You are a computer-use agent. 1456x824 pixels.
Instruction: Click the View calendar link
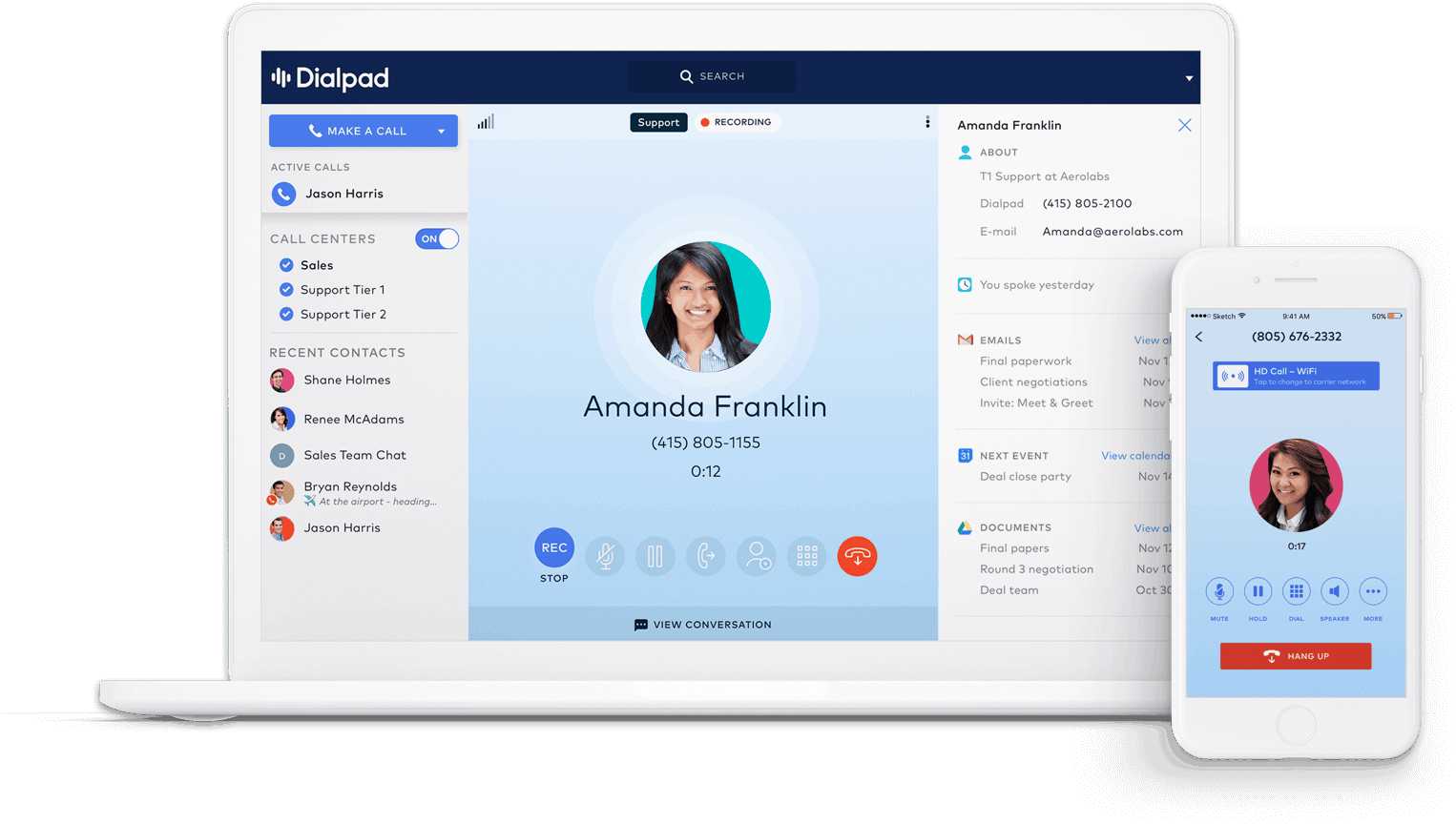point(1135,456)
